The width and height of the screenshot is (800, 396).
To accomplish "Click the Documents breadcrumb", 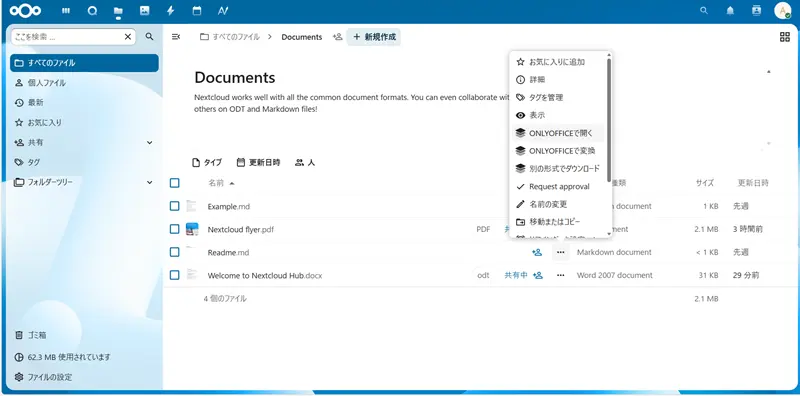I will [x=302, y=37].
